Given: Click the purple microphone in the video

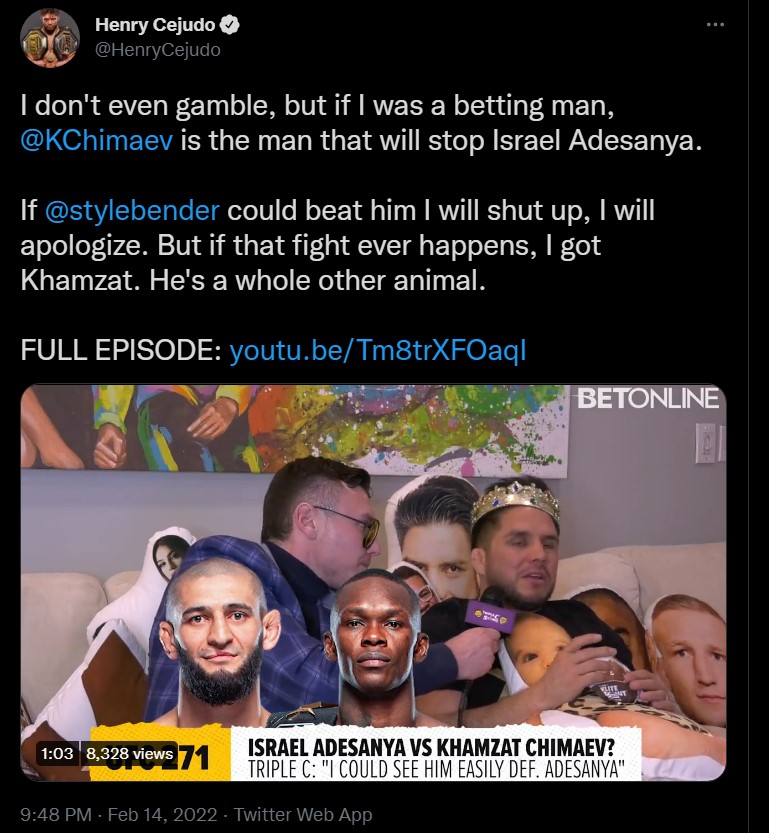Looking at the screenshot, I should [489, 614].
